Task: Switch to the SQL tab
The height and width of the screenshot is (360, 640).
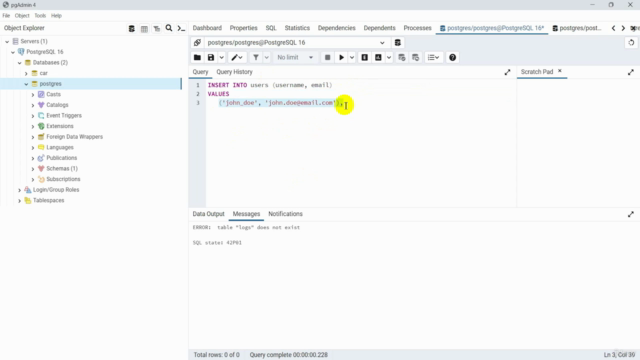Action: 271,28
